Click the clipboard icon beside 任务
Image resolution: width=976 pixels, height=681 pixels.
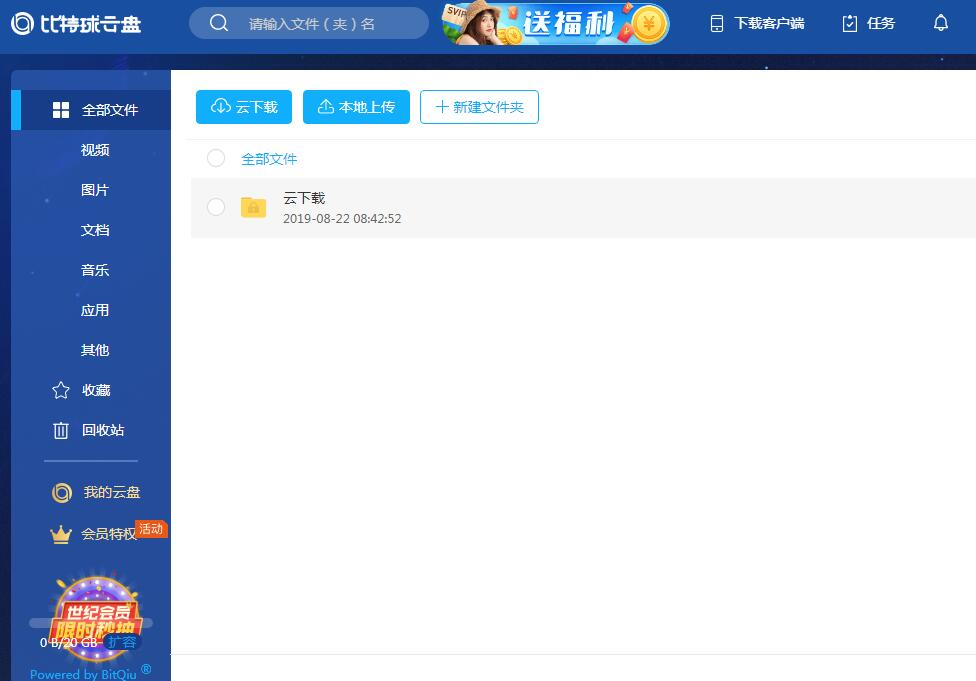click(x=849, y=24)
